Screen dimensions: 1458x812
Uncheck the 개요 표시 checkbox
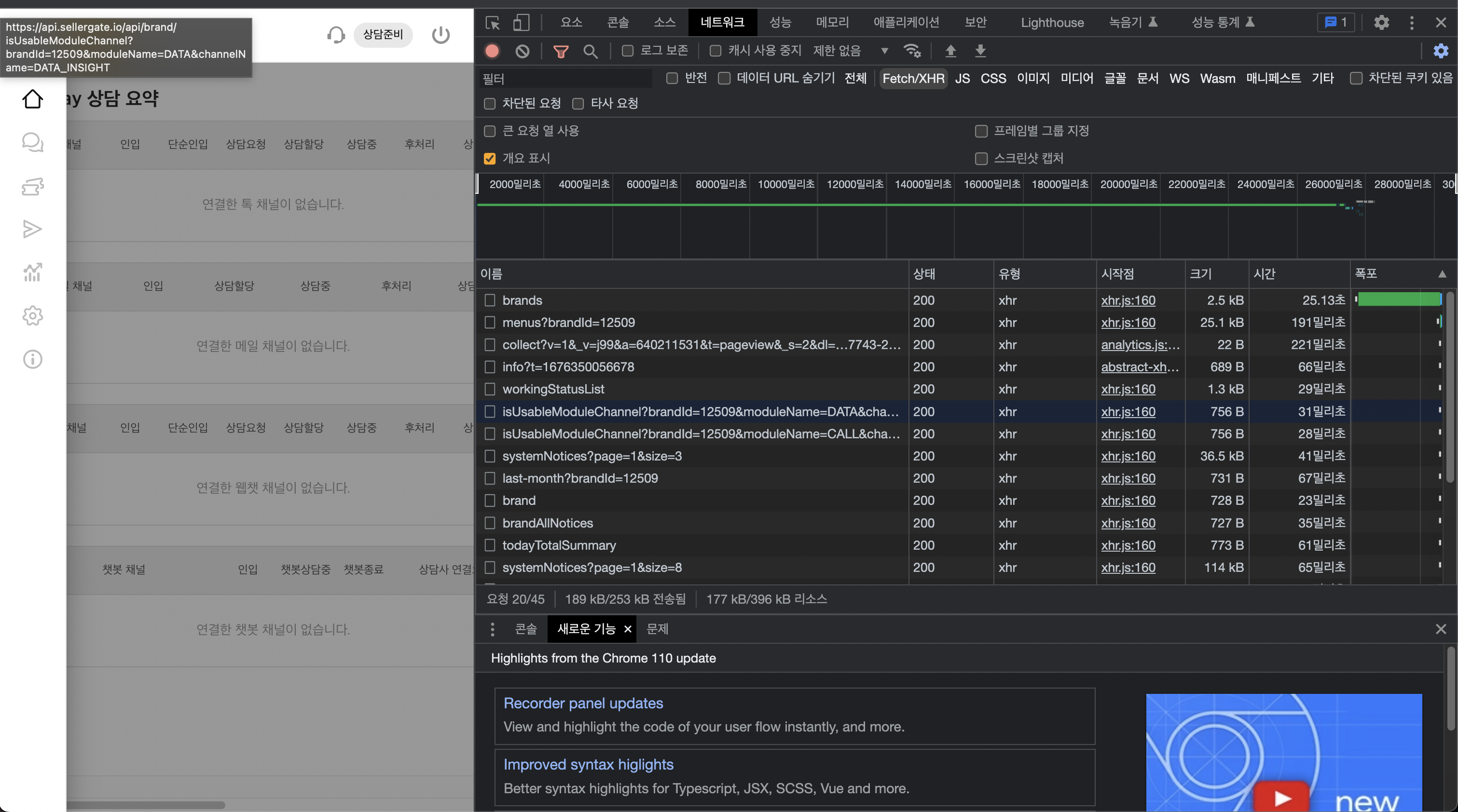tap(490, 159)
